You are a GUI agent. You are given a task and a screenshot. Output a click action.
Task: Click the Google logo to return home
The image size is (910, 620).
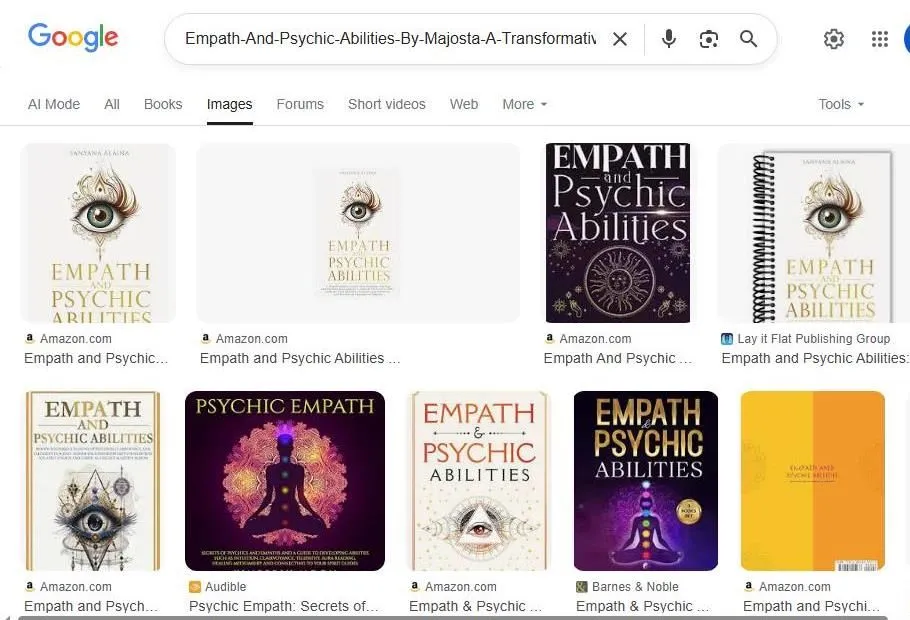(x=72, y=37)
